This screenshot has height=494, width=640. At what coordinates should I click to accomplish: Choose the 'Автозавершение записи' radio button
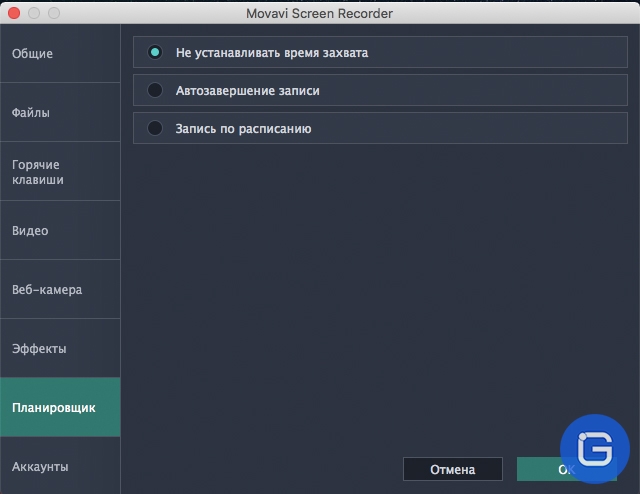click(x=155, y=90)
